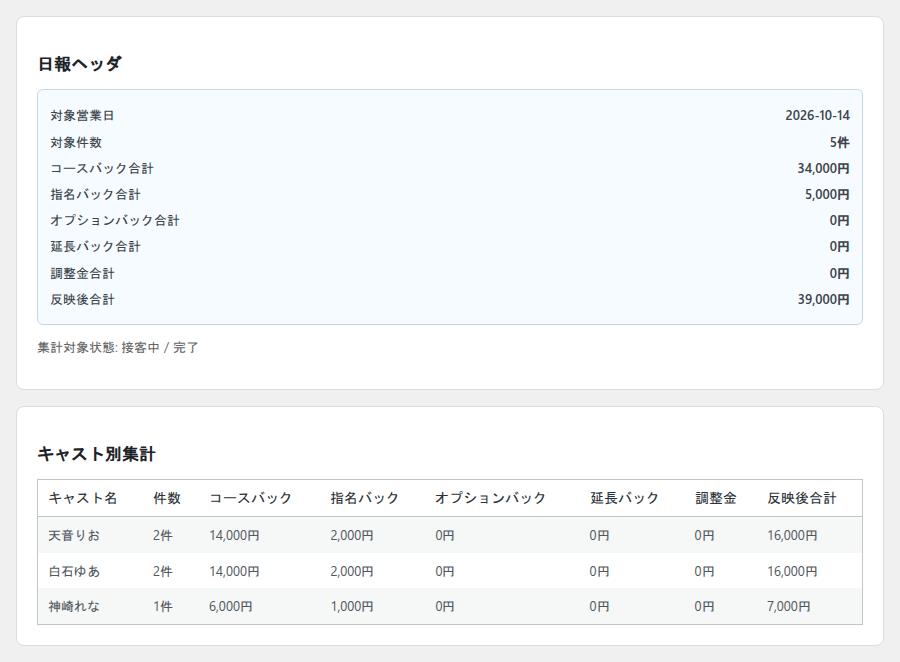Select the 対象営業日 label
The height and width of the screenshot is (662, 900).
click(82, 115)
